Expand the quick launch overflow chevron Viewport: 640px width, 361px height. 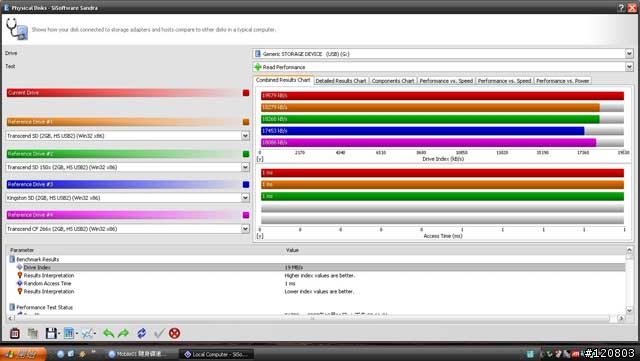pos(93,351)
